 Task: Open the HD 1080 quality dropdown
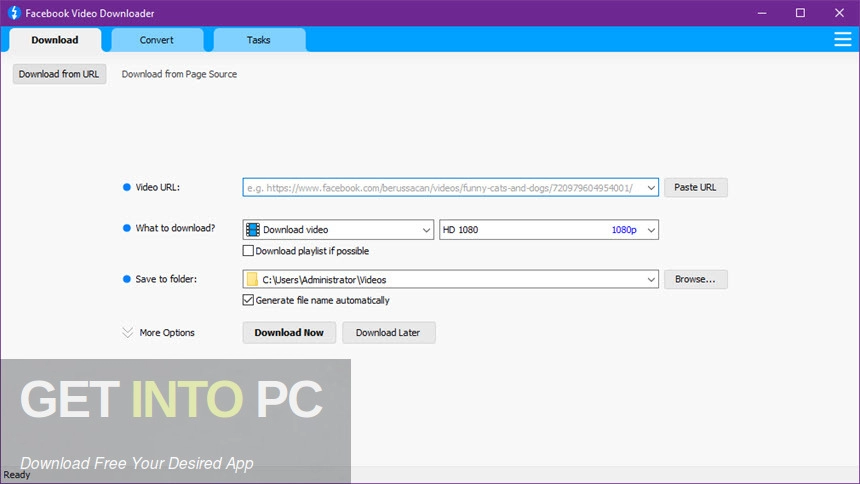coord(548,229)
